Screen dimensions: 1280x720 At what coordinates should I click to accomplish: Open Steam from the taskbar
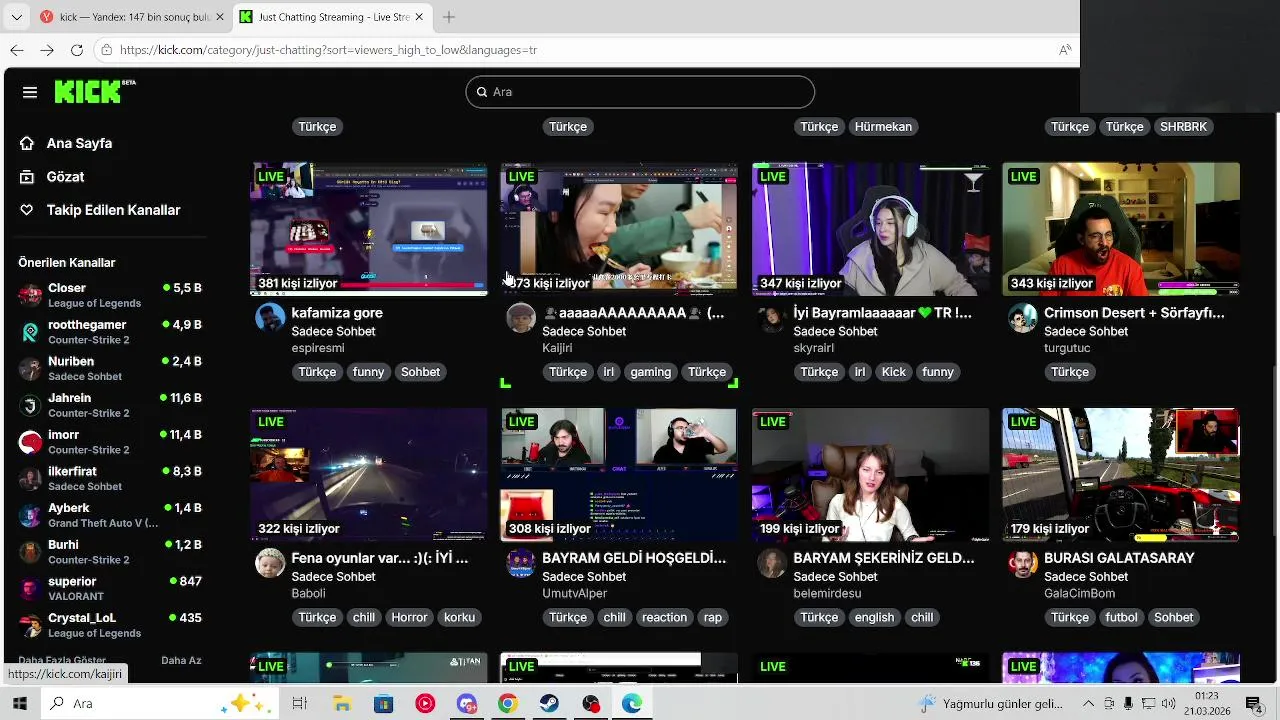[x=549, y=704]
